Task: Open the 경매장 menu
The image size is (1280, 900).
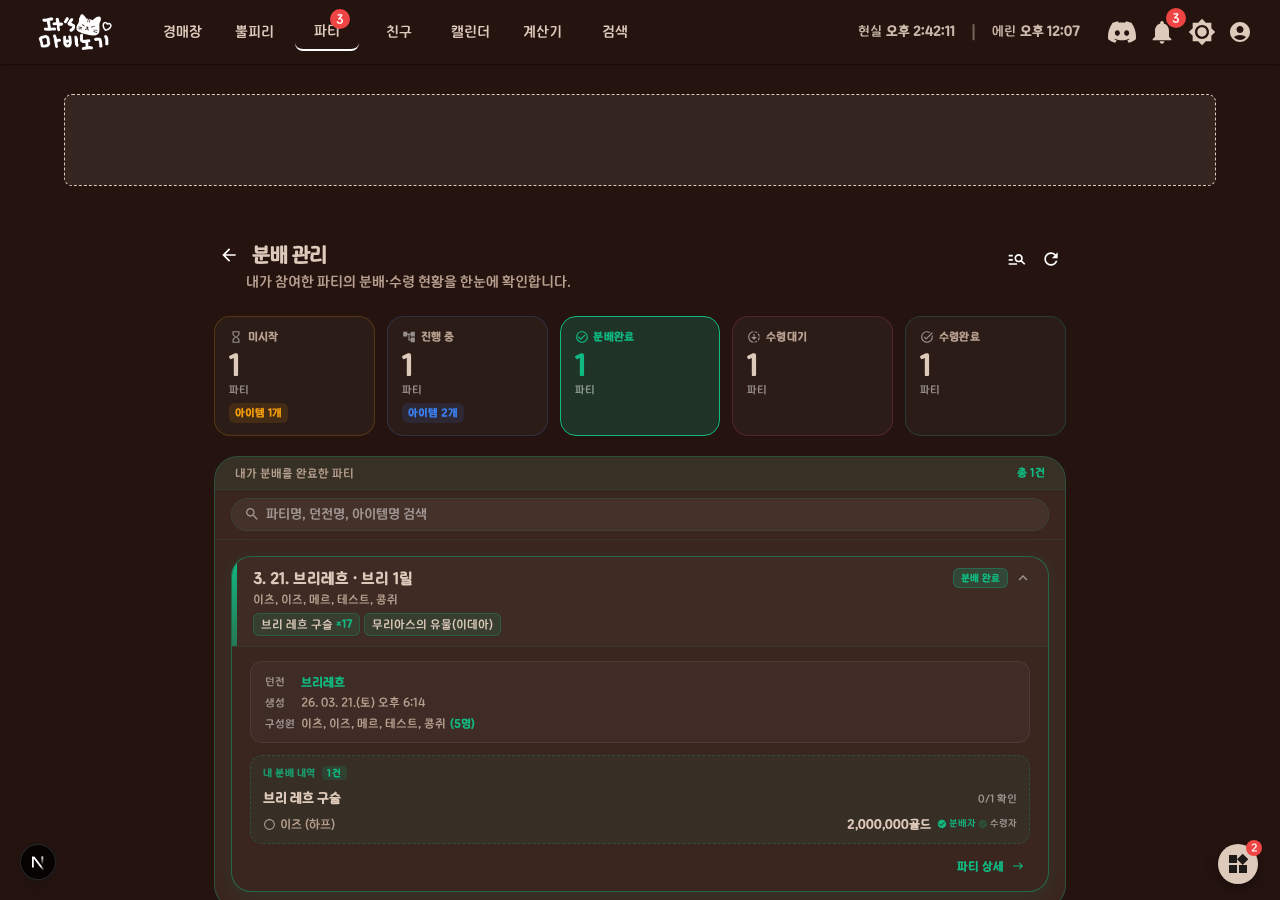Action: tap(182, 31)
